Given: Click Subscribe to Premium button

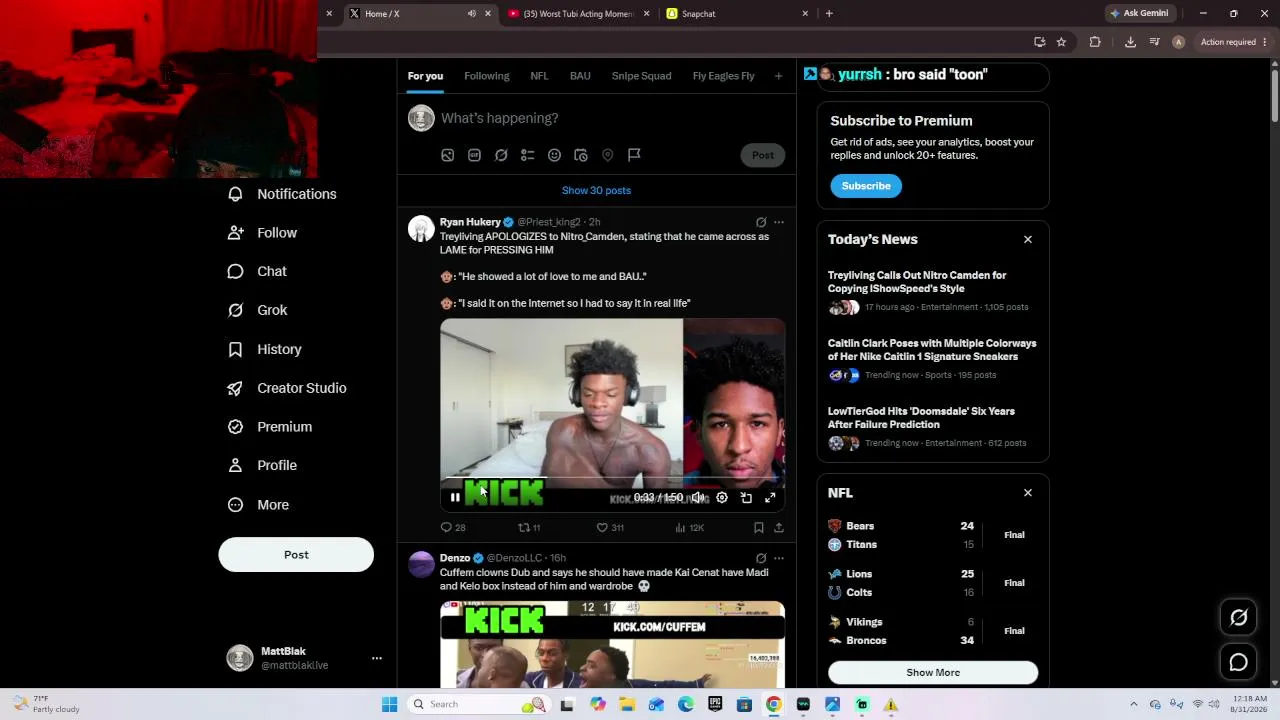Looking at the screenshot, I should tap(866, 186).
